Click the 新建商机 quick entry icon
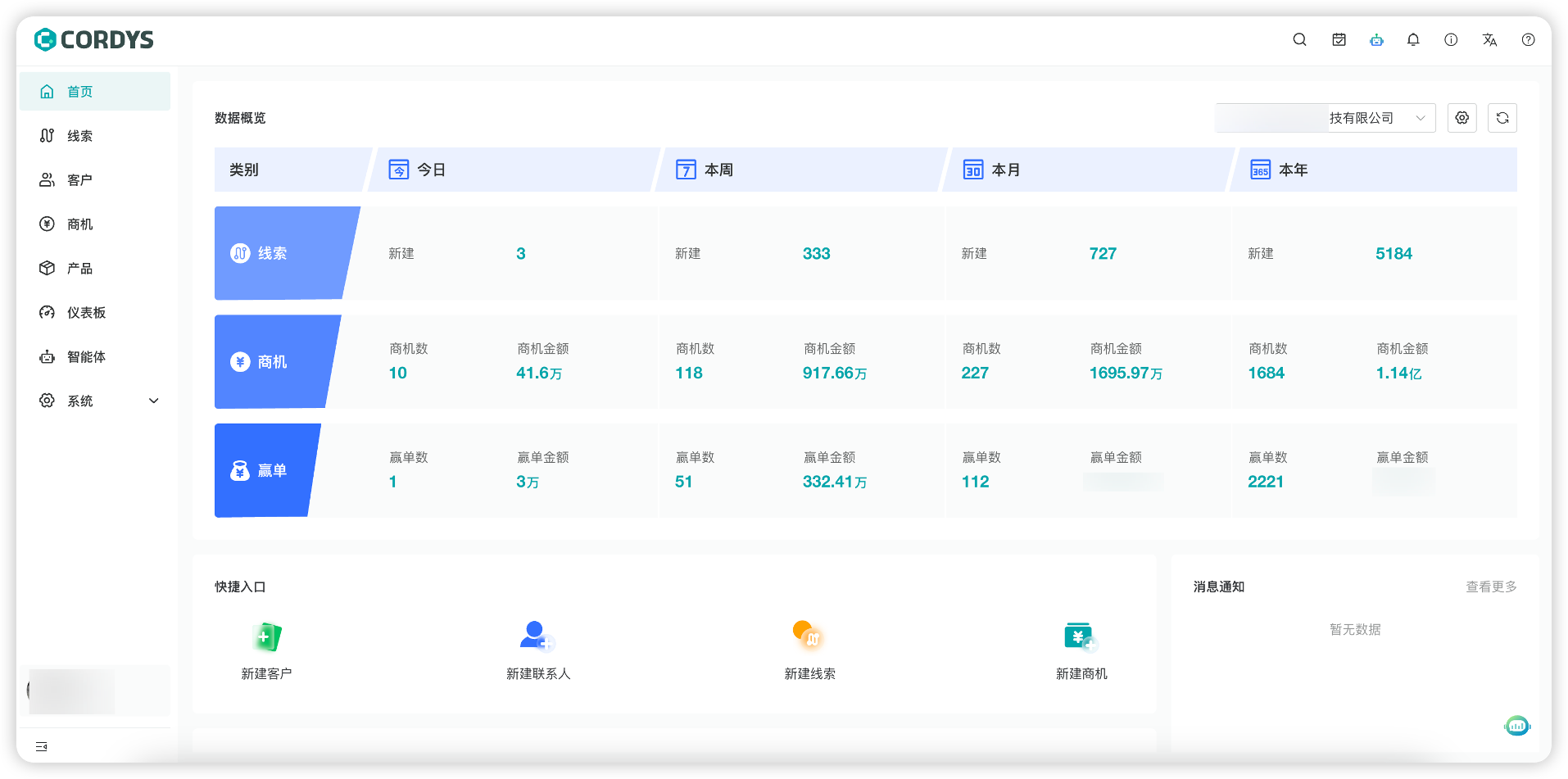This screenshot has height=779, width=1568. coord(1079,636)
